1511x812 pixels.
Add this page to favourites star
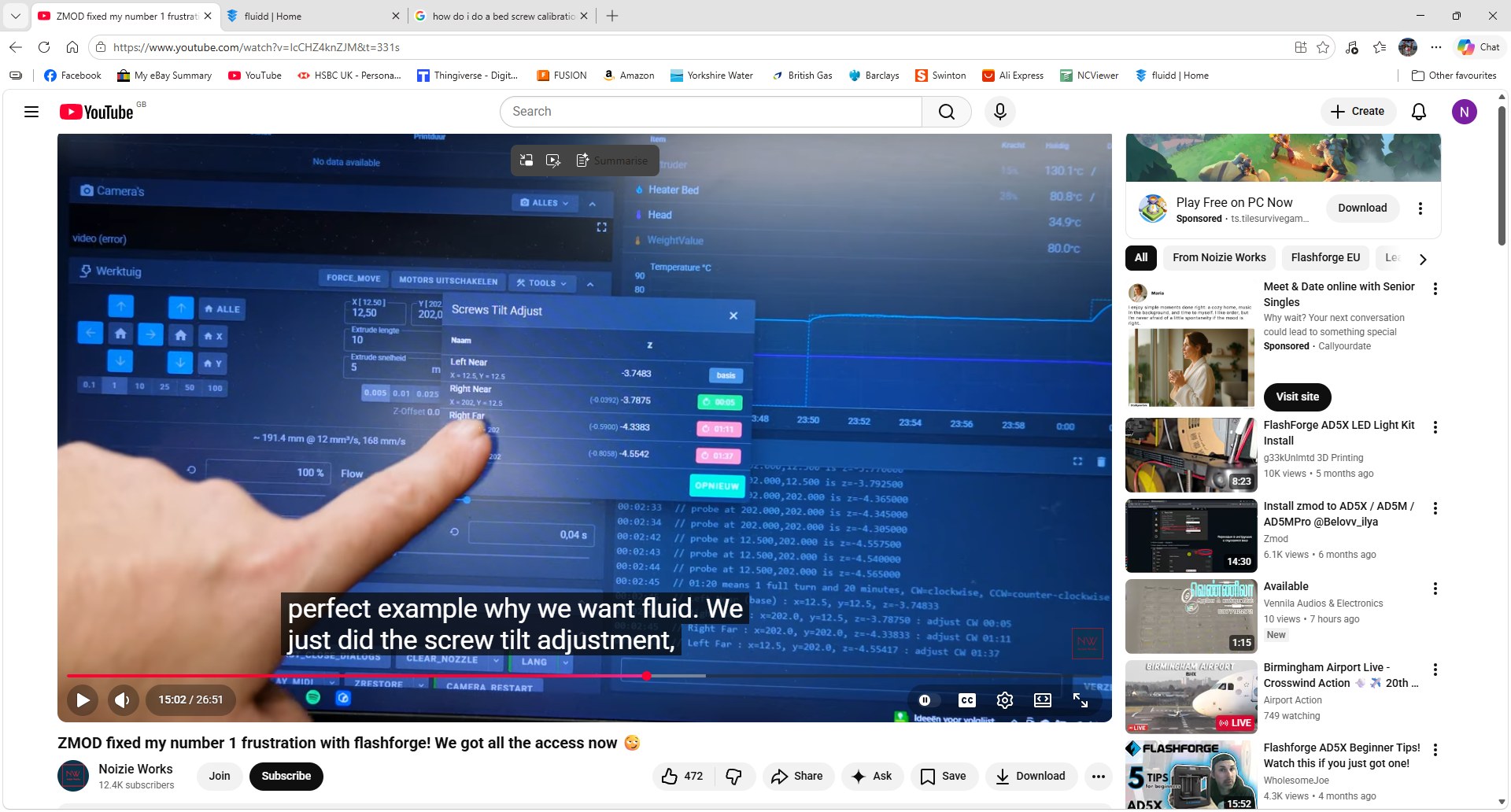point(1323,47)
